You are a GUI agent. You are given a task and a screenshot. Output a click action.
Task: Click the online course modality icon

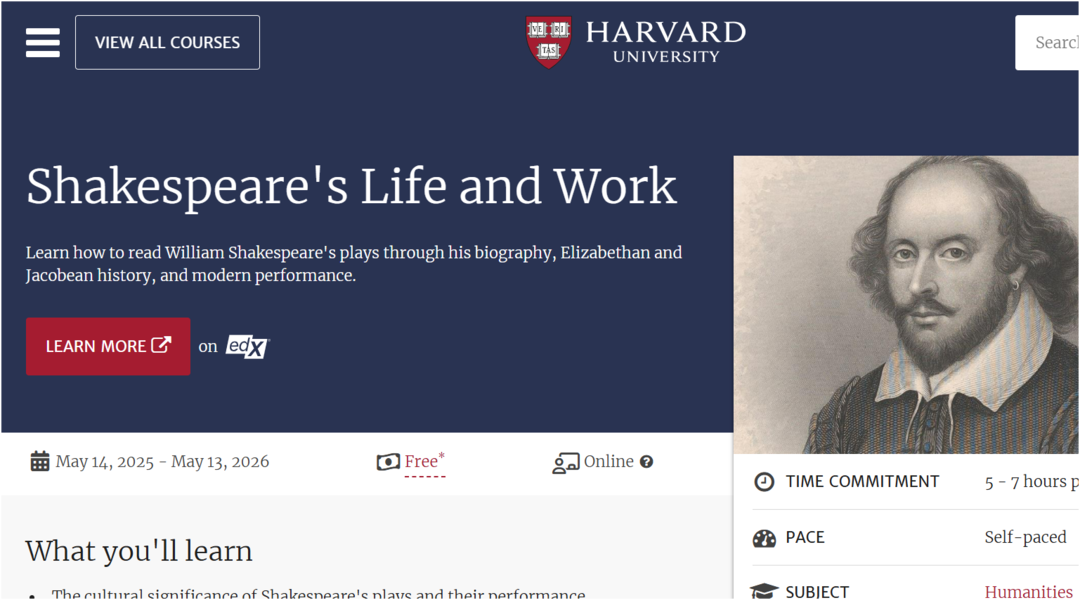(x=566, y=462)
